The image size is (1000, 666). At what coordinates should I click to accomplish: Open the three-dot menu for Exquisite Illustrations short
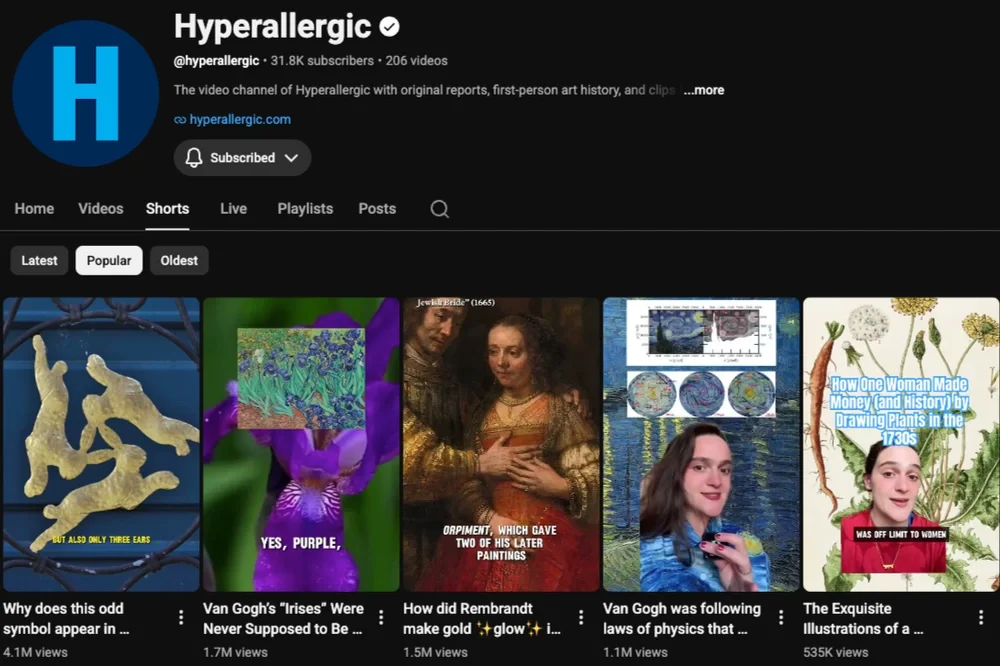(981, 617)
